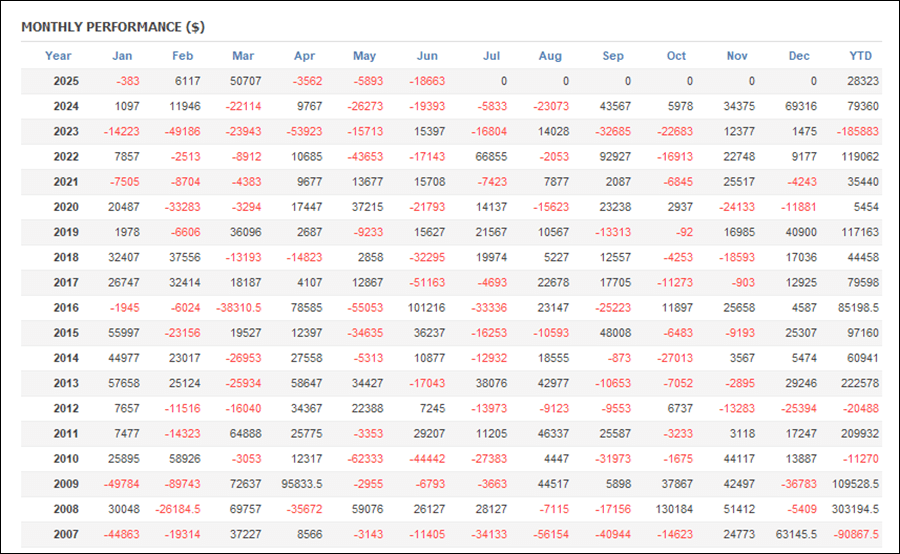Screen dimensions: 900x554
Task: Click 2007 December value 63145.5
Action: tap(796, 534)
